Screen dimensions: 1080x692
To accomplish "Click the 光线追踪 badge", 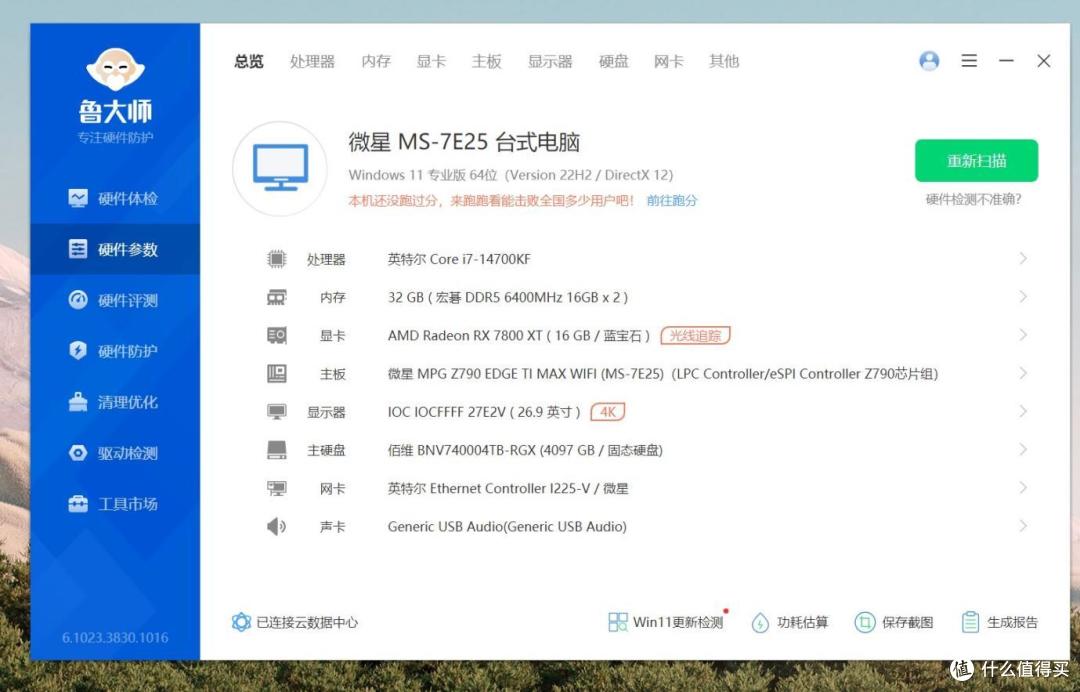I will point(695,335).
